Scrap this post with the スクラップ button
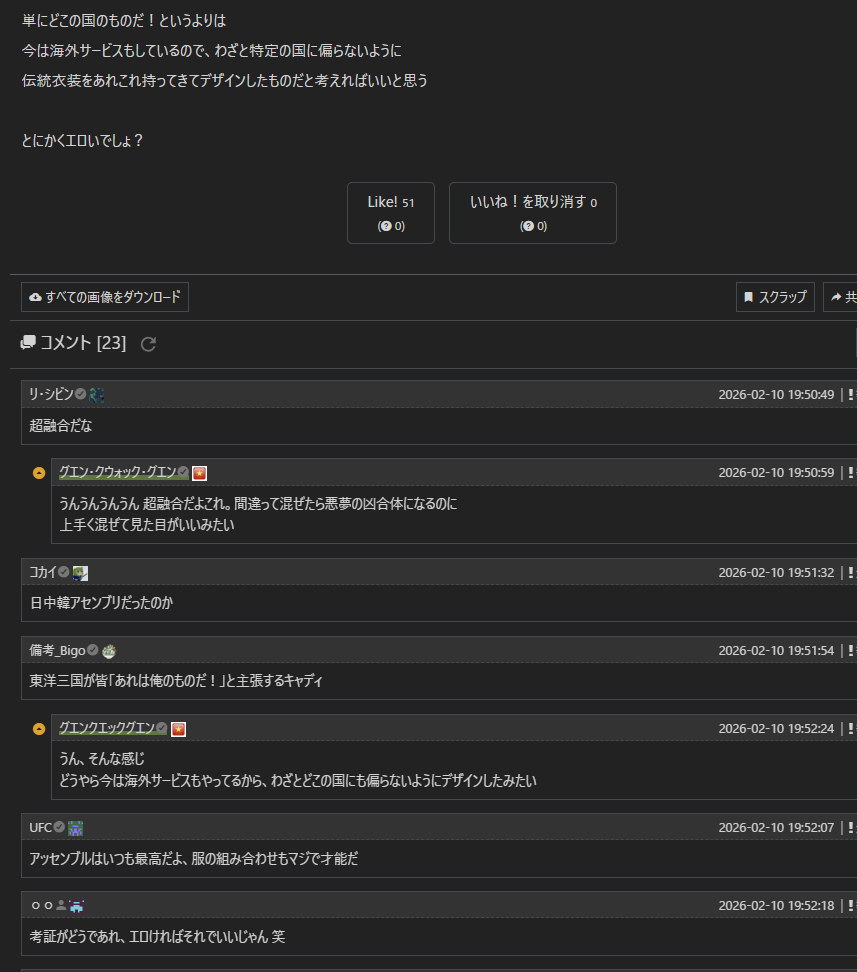This screenshot has width=857, height=972. 775,297
